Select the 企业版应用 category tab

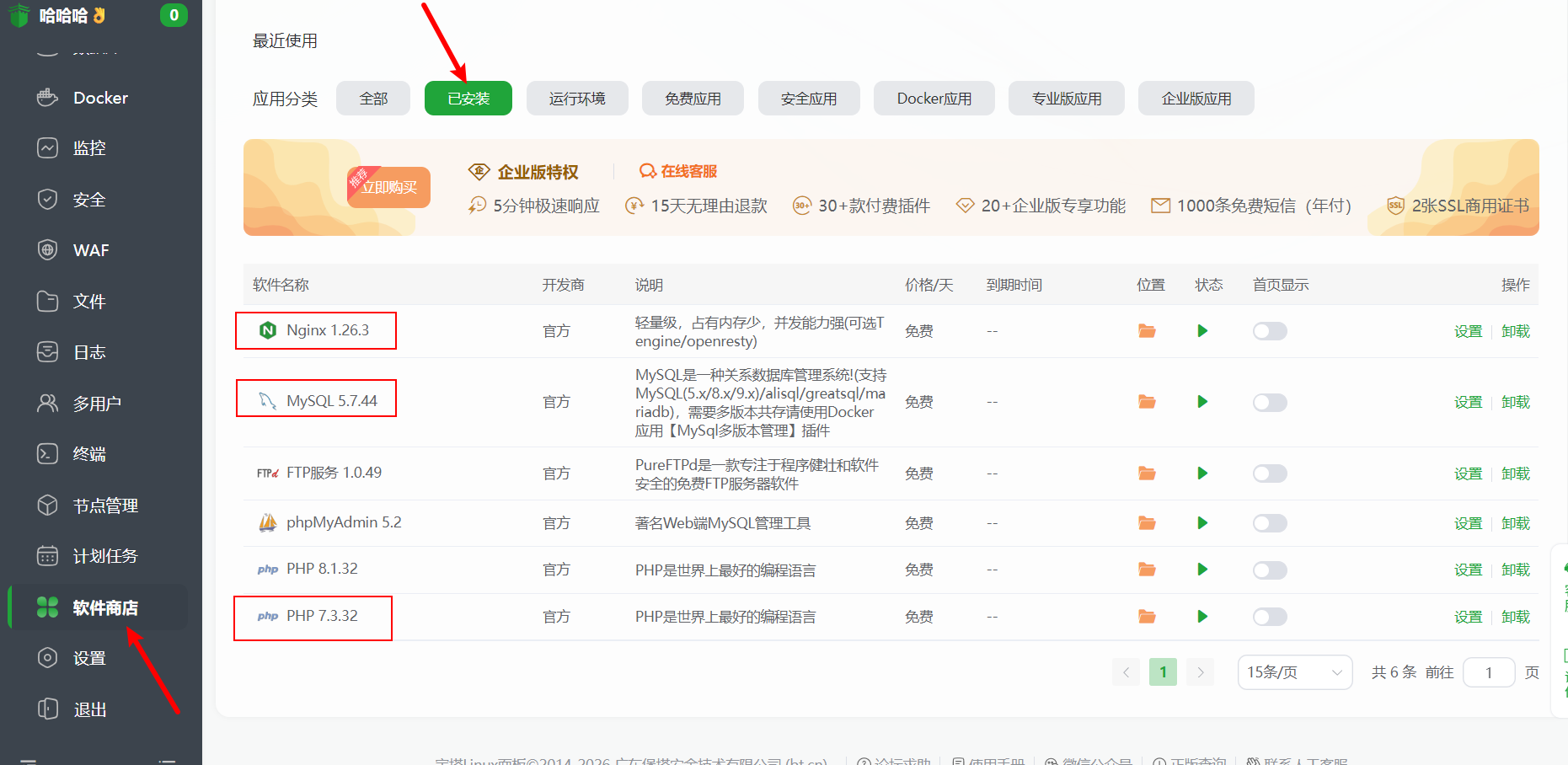click(1196, 99)
